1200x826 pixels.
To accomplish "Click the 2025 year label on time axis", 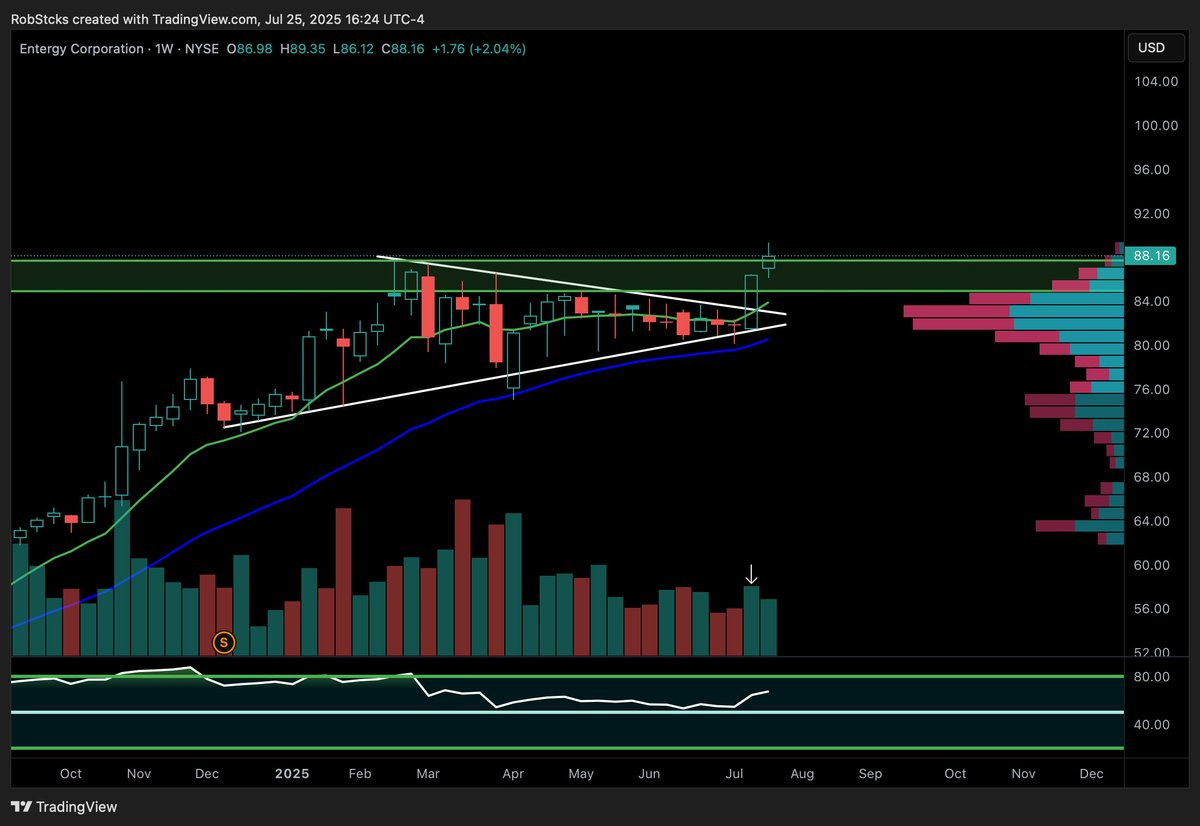I will click(x=291, y=774).
